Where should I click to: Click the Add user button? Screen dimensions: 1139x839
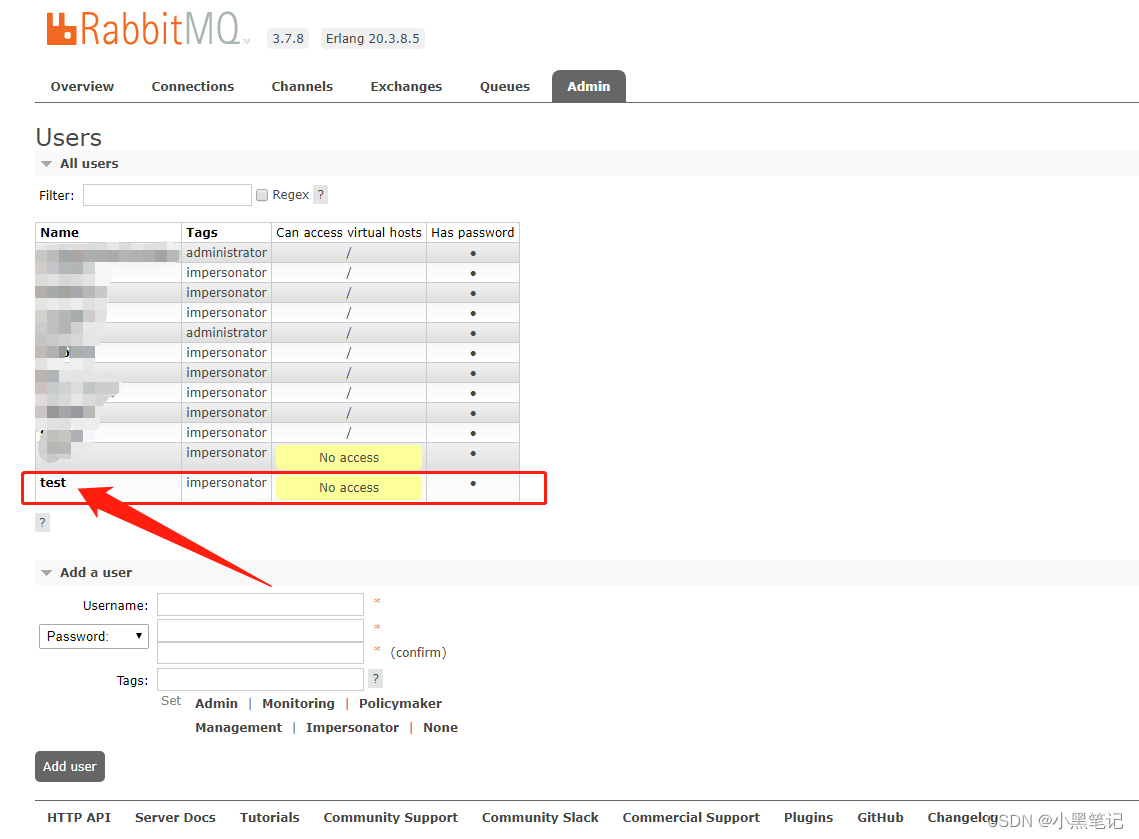pyautogui.click(x=70, y=766)
